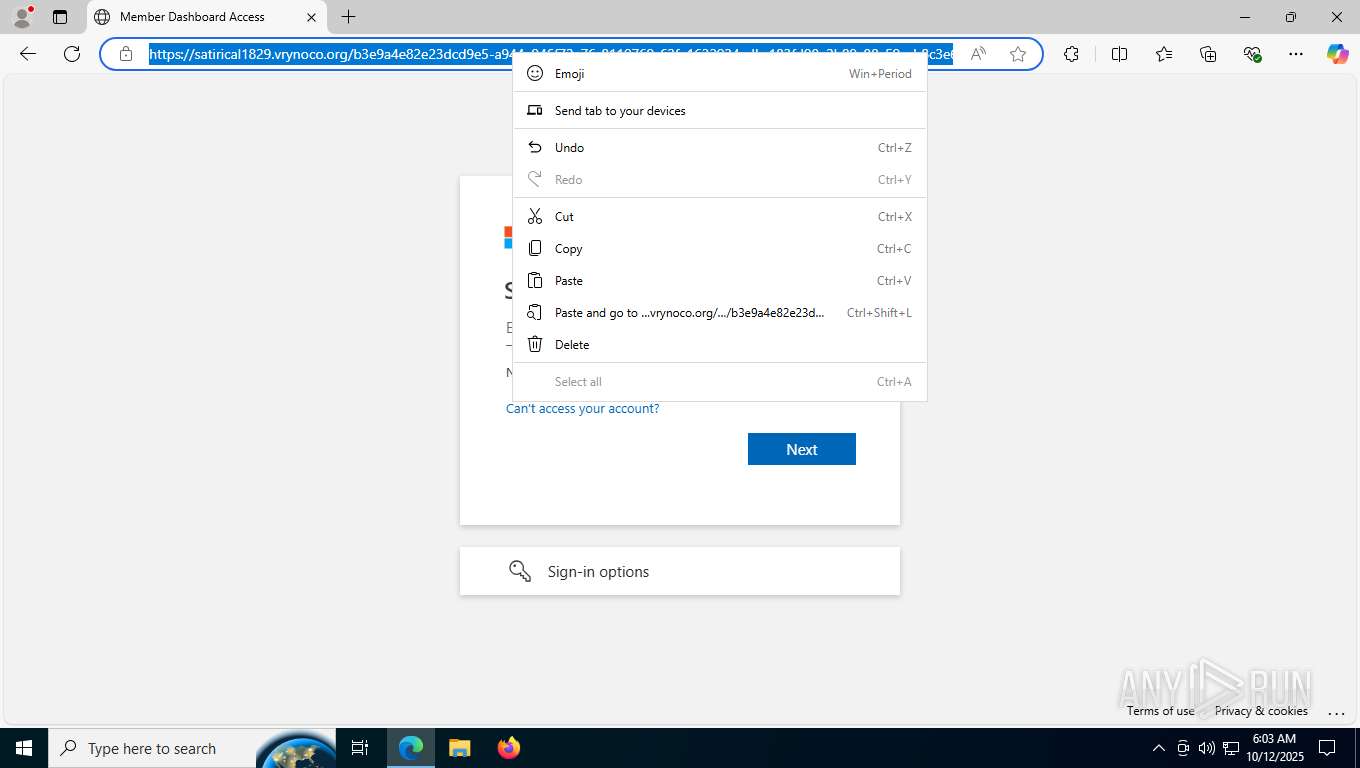Click the browser Back arrow

(x=28, y=54)
